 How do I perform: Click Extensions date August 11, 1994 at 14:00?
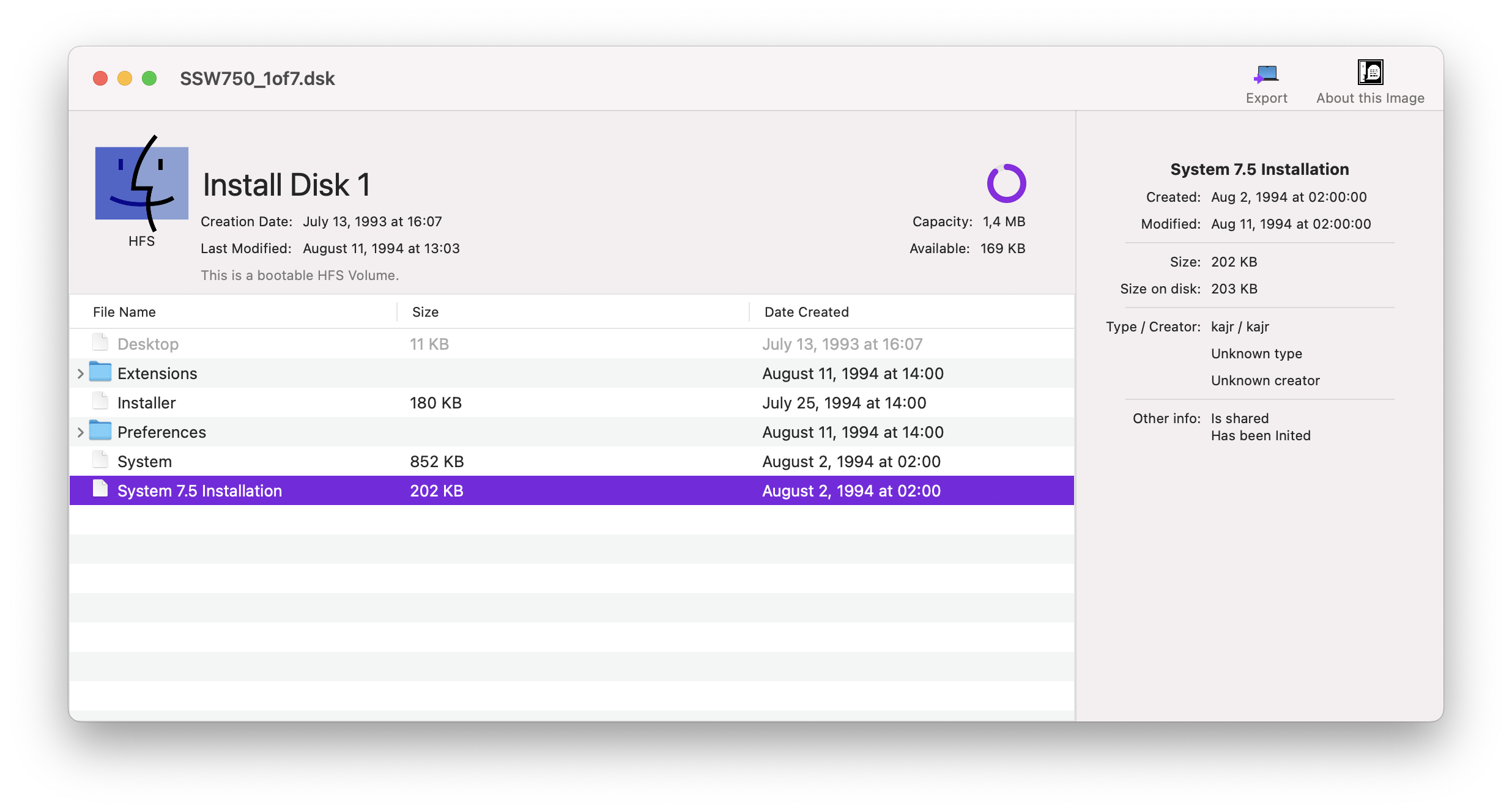click(x=853, y=374)
